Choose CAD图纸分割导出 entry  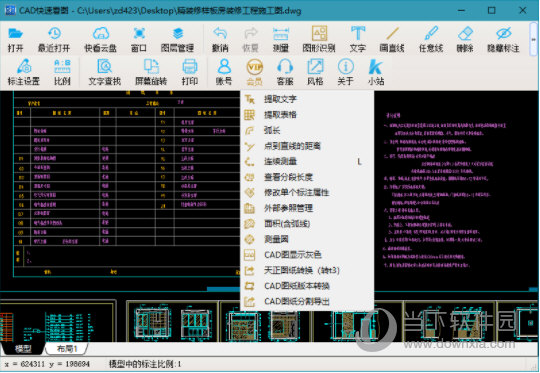pos(307,301)
